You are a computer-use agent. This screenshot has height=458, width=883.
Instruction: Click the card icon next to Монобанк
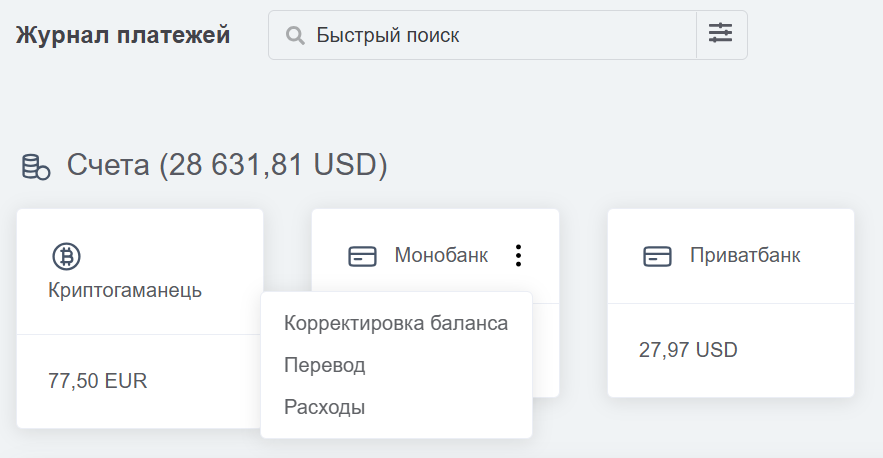pyautogui.click(x=362, y=257)
